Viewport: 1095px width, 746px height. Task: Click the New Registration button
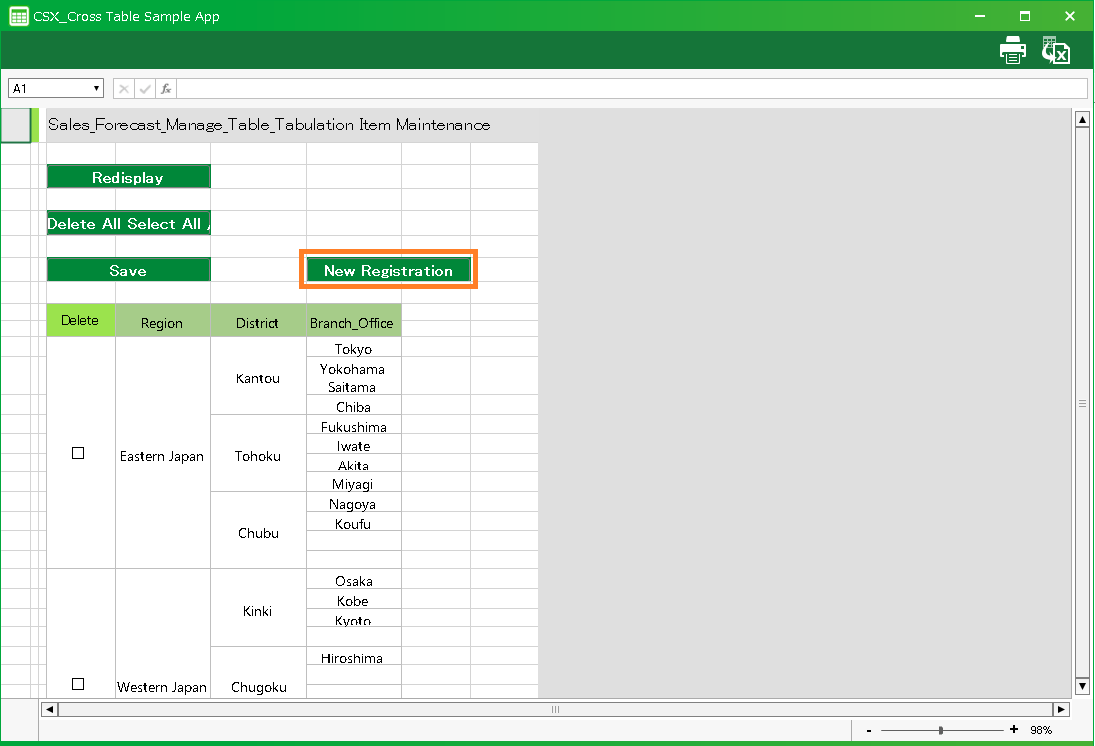tap(388, 271)
